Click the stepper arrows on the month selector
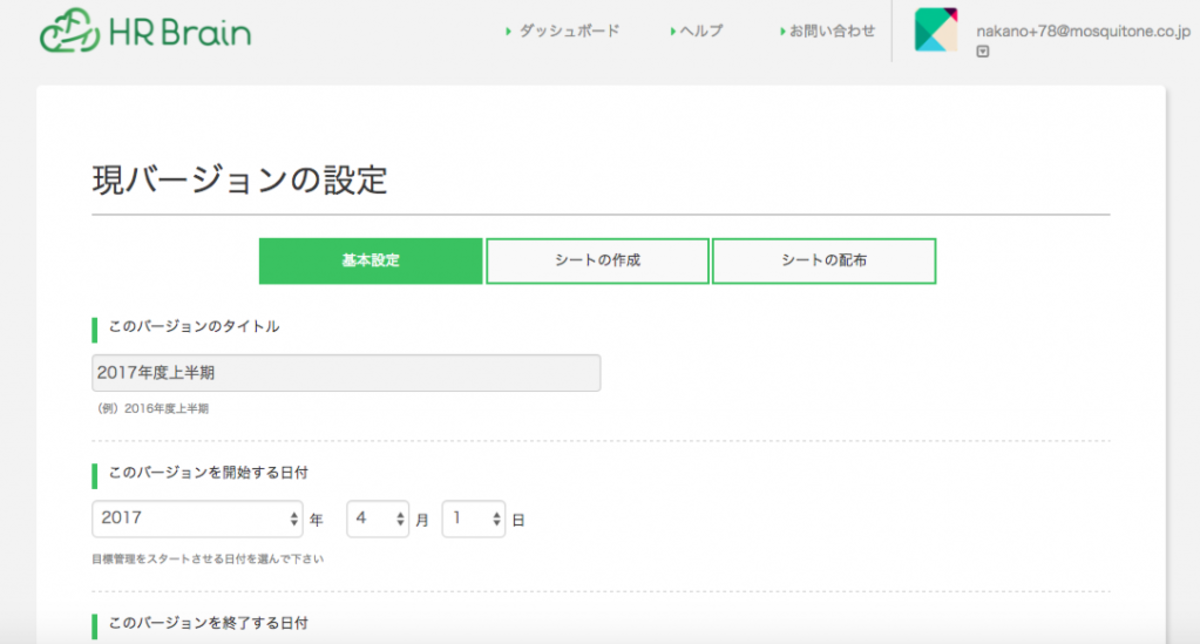 pos(398,519)
